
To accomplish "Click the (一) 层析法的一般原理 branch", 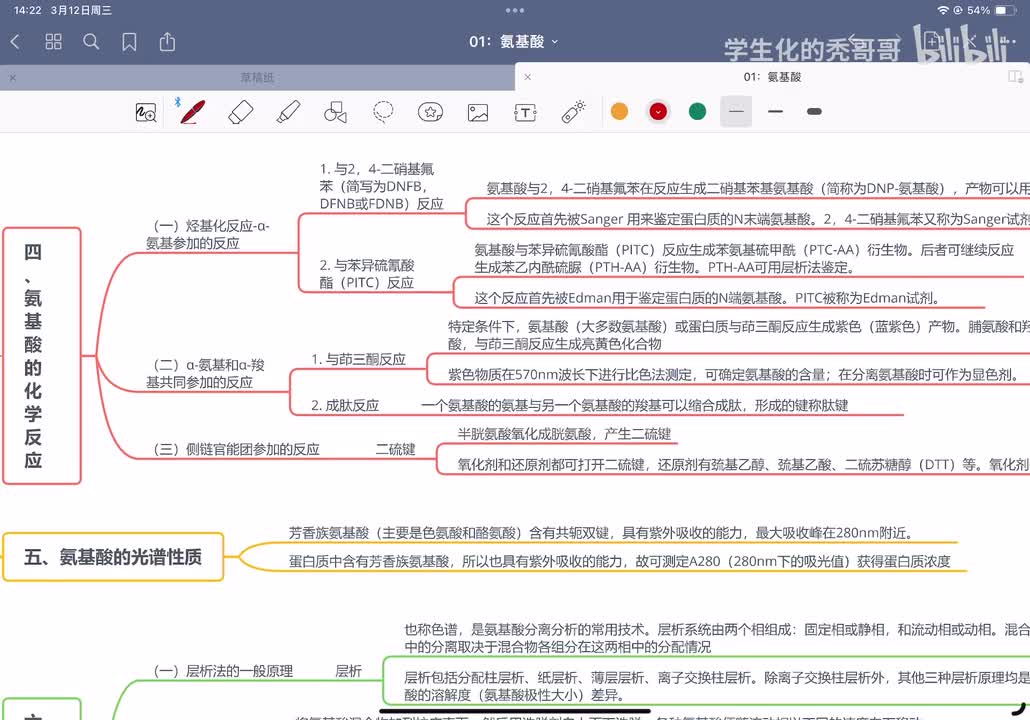I will 223,671.
